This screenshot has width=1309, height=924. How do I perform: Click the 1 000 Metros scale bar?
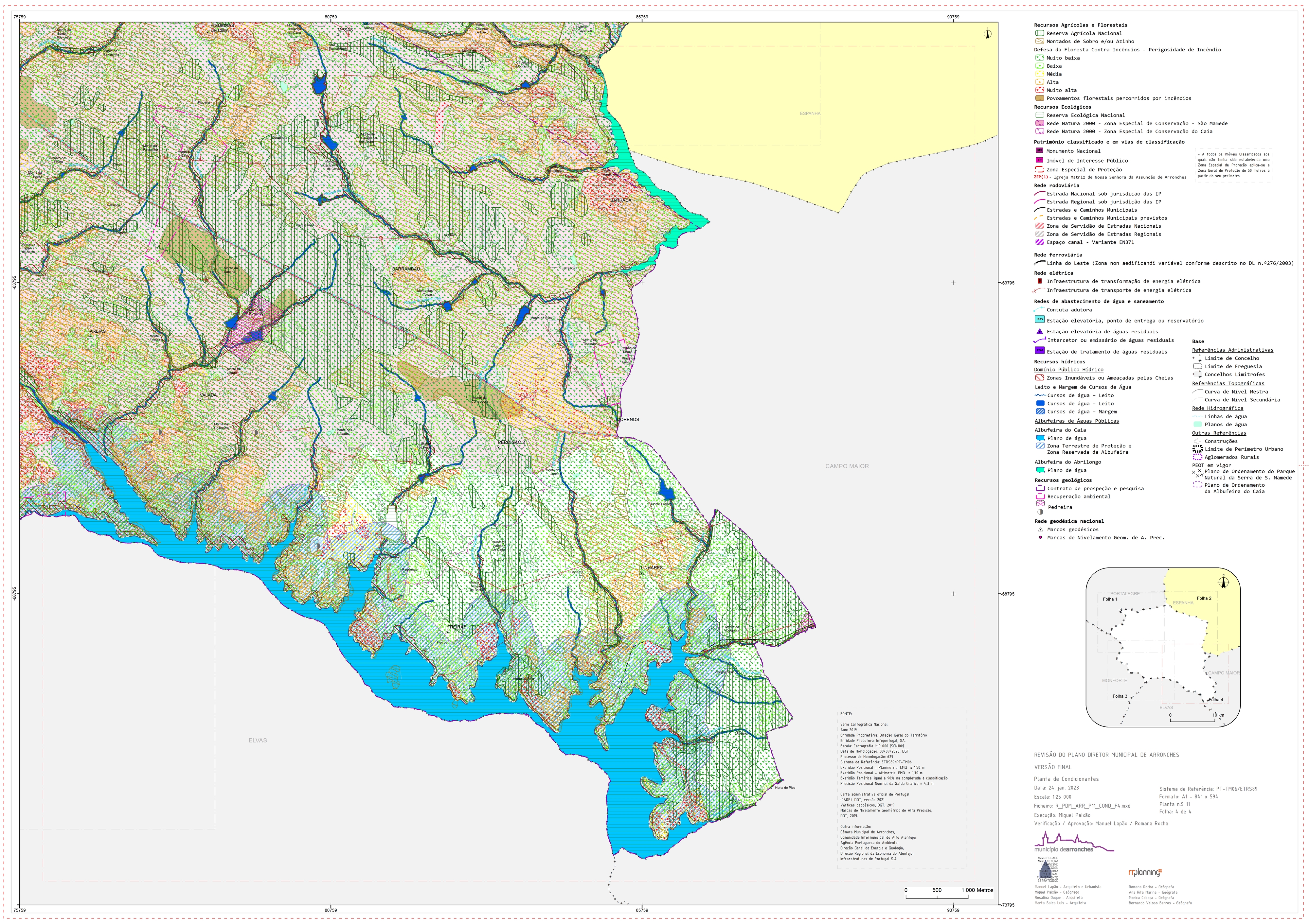[949, 893]
